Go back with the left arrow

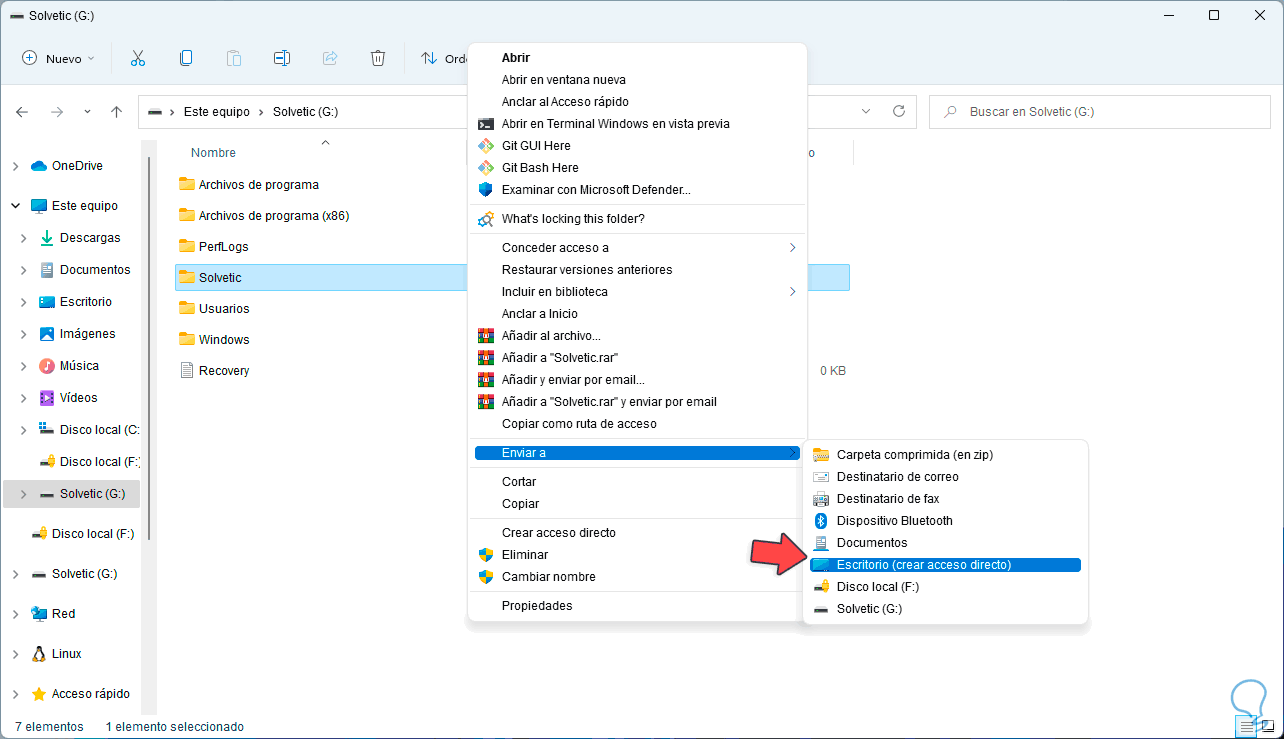click(x=22, y=112)
